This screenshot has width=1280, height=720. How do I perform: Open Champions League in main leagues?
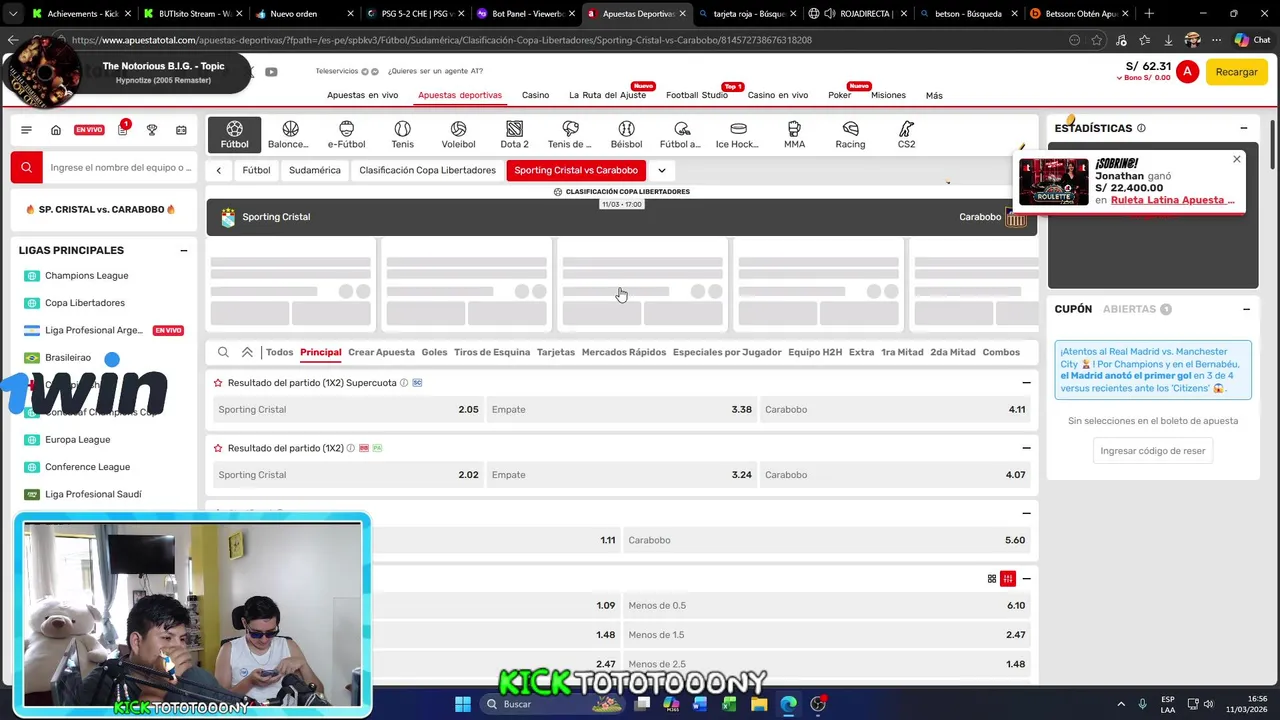[86, 276]
